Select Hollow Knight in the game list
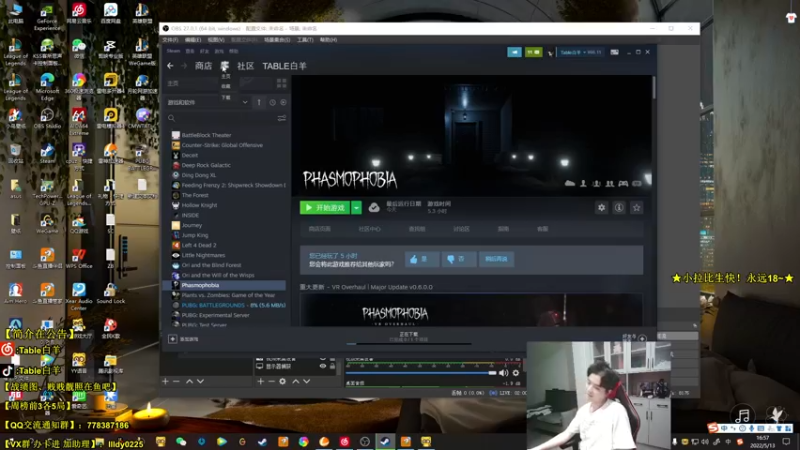The height and width of the screenshot is (450, 800). pos(199,205)
